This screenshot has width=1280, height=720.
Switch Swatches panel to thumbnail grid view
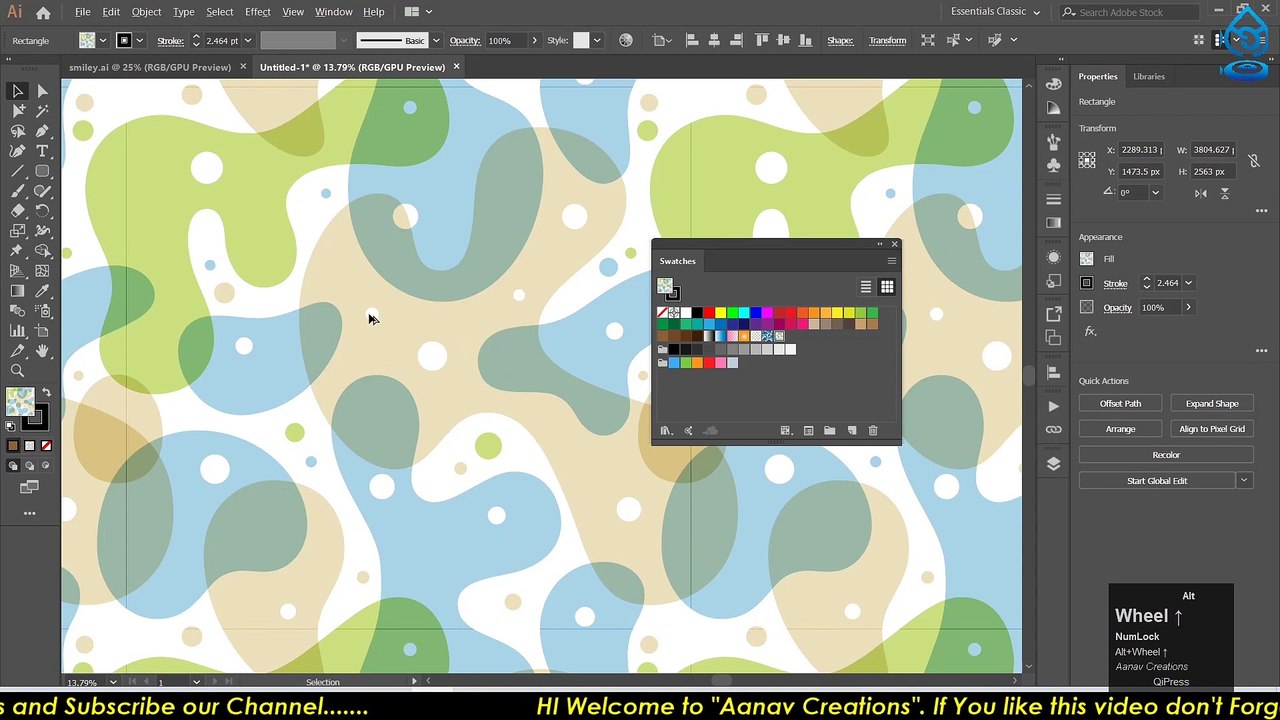coord(886,287)
